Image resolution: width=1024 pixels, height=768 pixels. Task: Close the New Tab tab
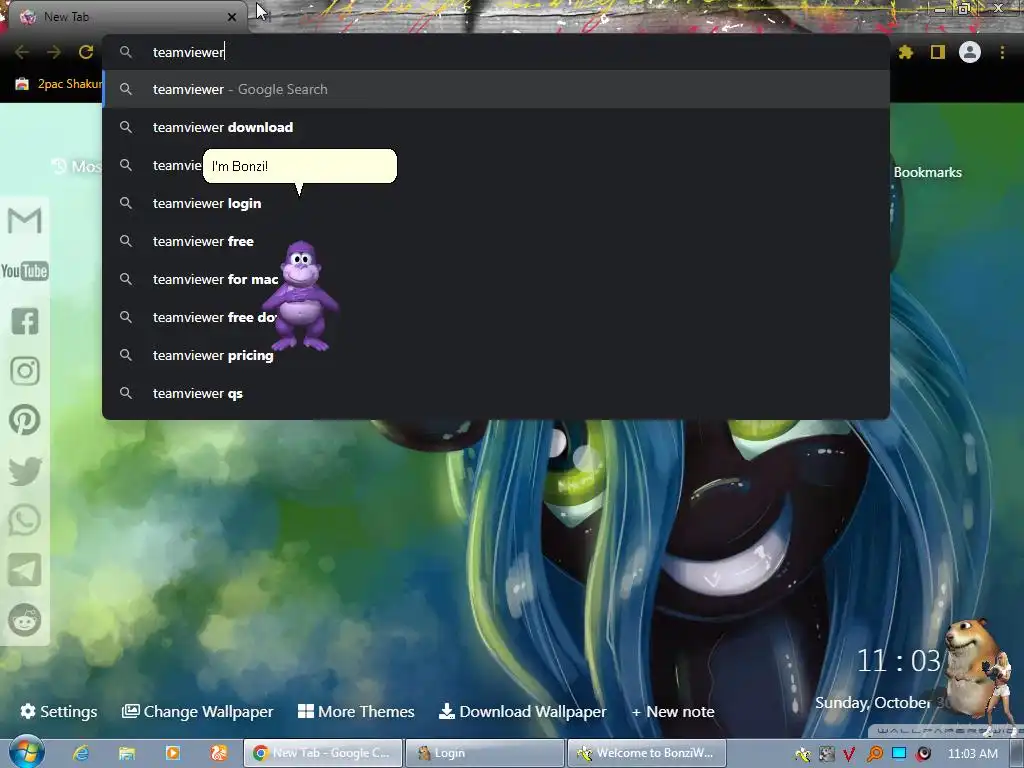coord(232,17)
